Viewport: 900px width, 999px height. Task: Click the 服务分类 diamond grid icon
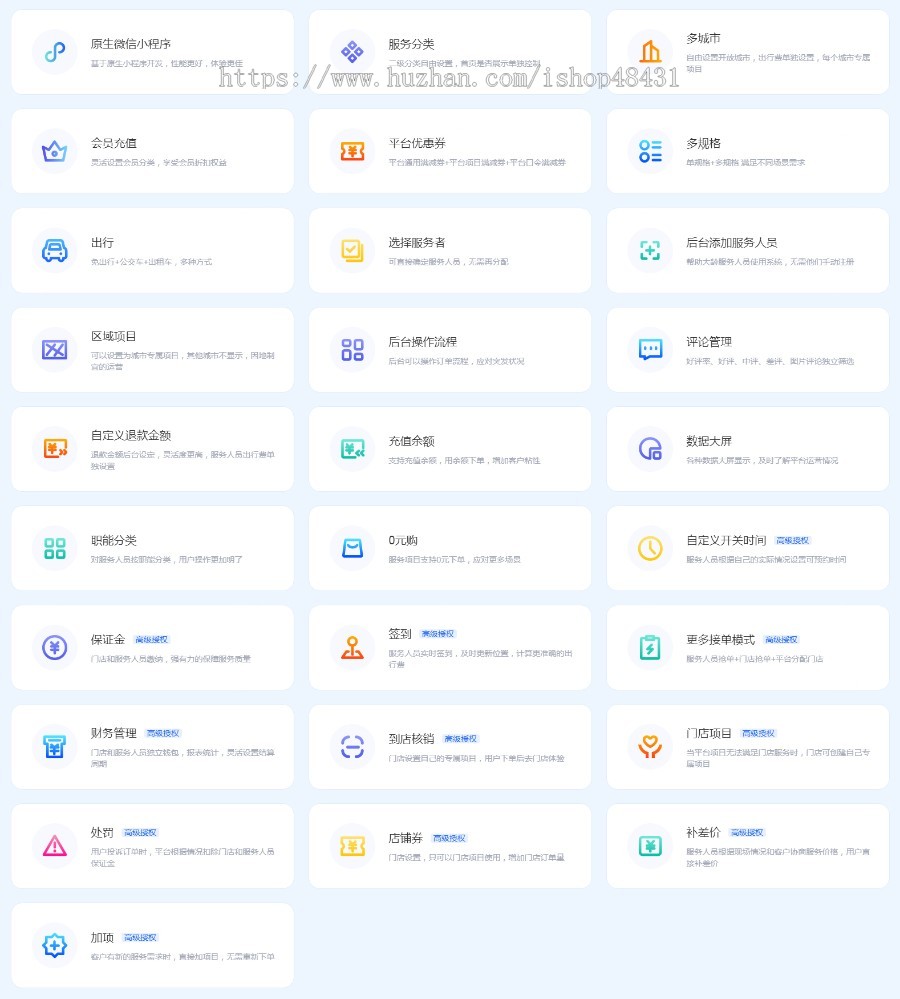(x=352, y=52)
